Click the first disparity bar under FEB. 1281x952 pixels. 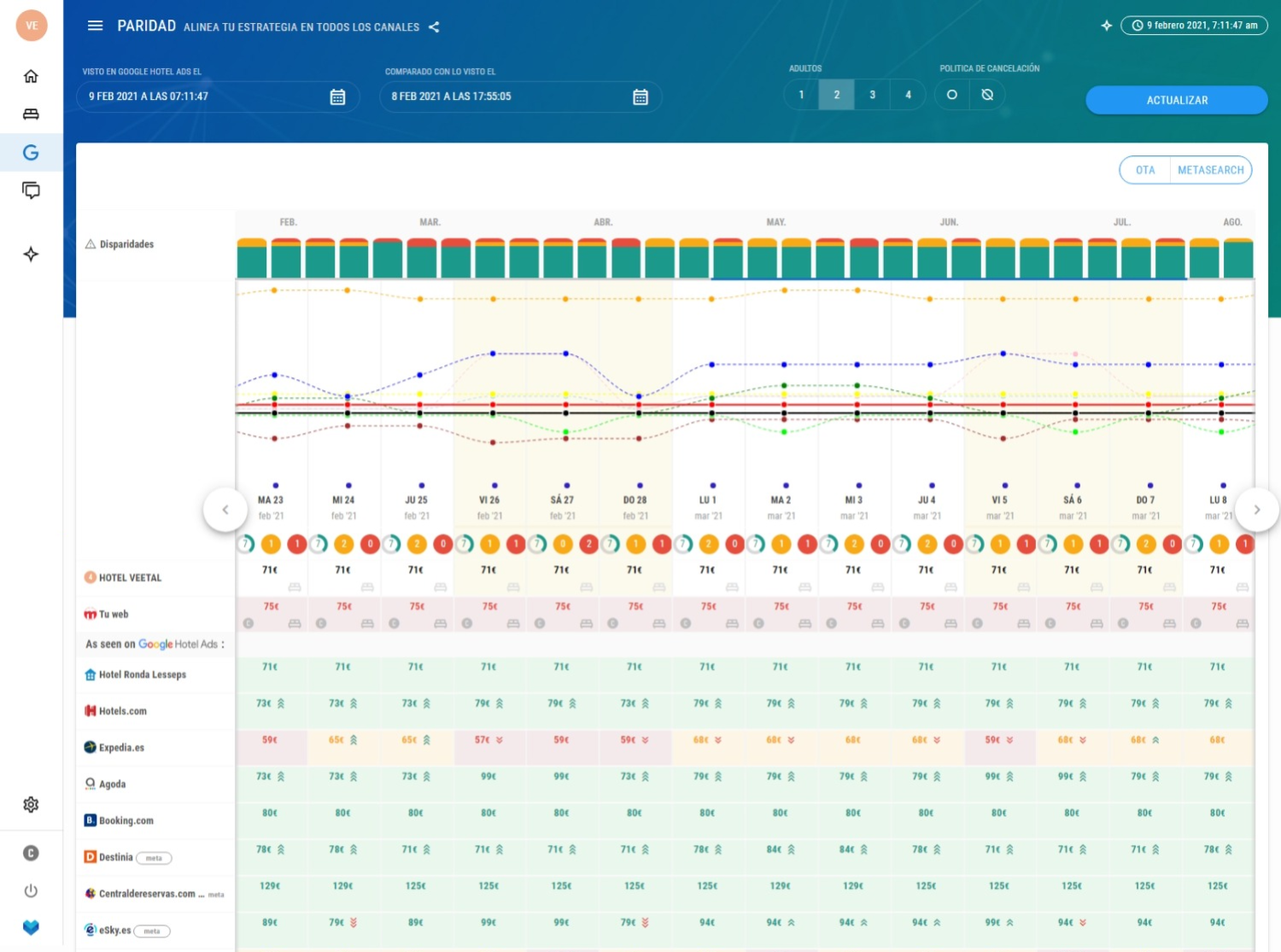click(252, 258)
